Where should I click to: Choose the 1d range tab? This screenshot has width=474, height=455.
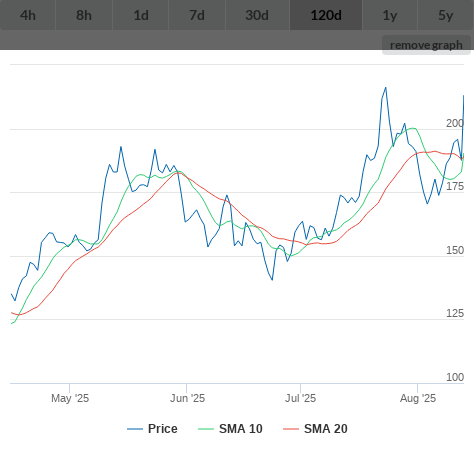click(141, 15)
